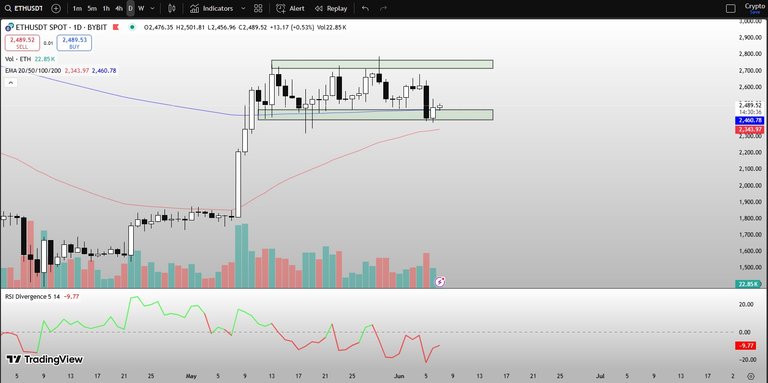Click the add symbol plus icon
The width and height of the screenshot is (768, 383).
point(56,8)
